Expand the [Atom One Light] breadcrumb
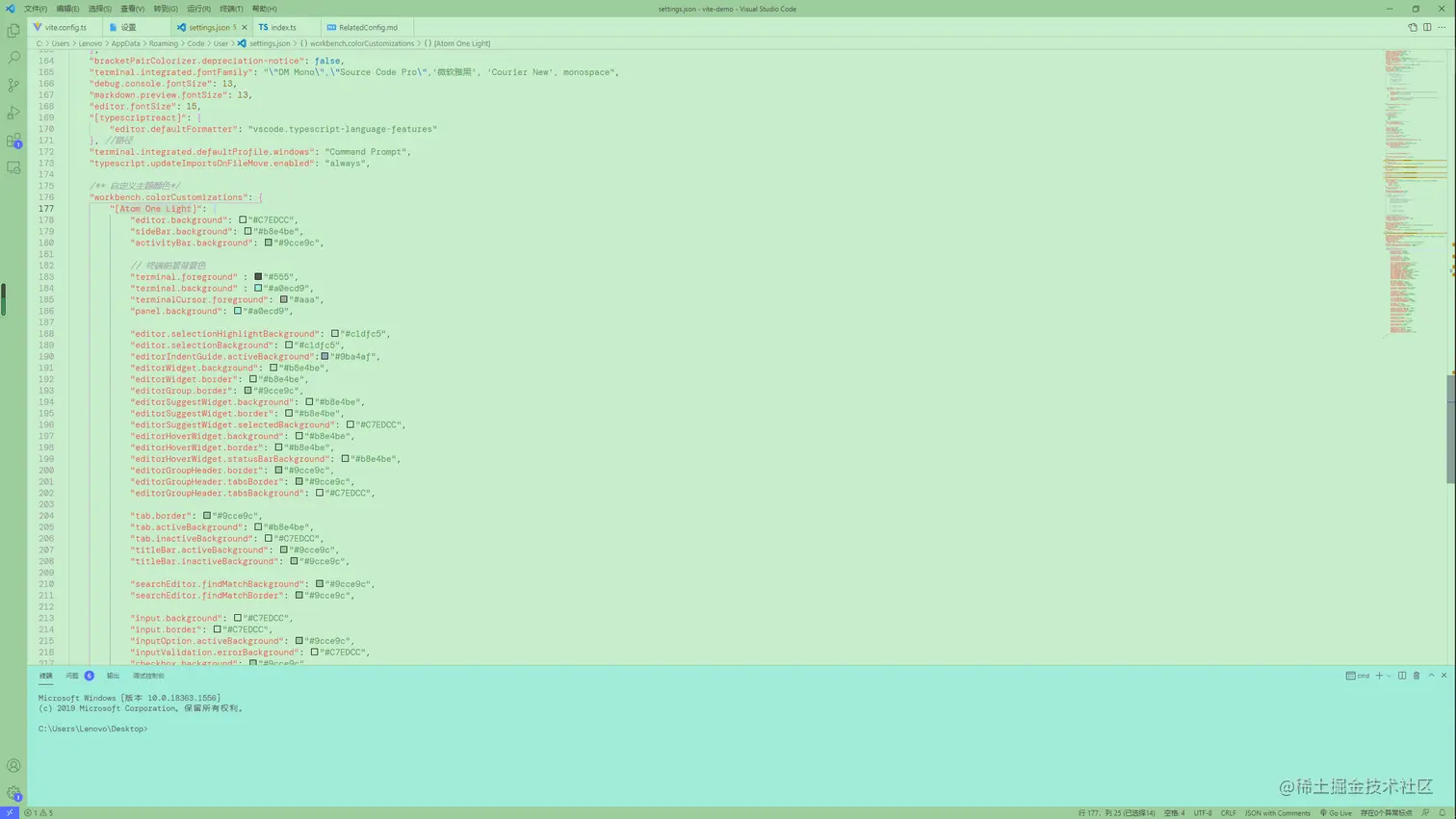Image resolution: width=1456 pixels, height=819 pixels. click(x=456, y=43)
